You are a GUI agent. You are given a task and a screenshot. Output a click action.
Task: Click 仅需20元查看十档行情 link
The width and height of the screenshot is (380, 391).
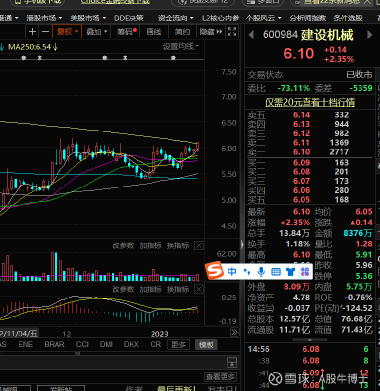pyautogui.click(x=310, y=102)
